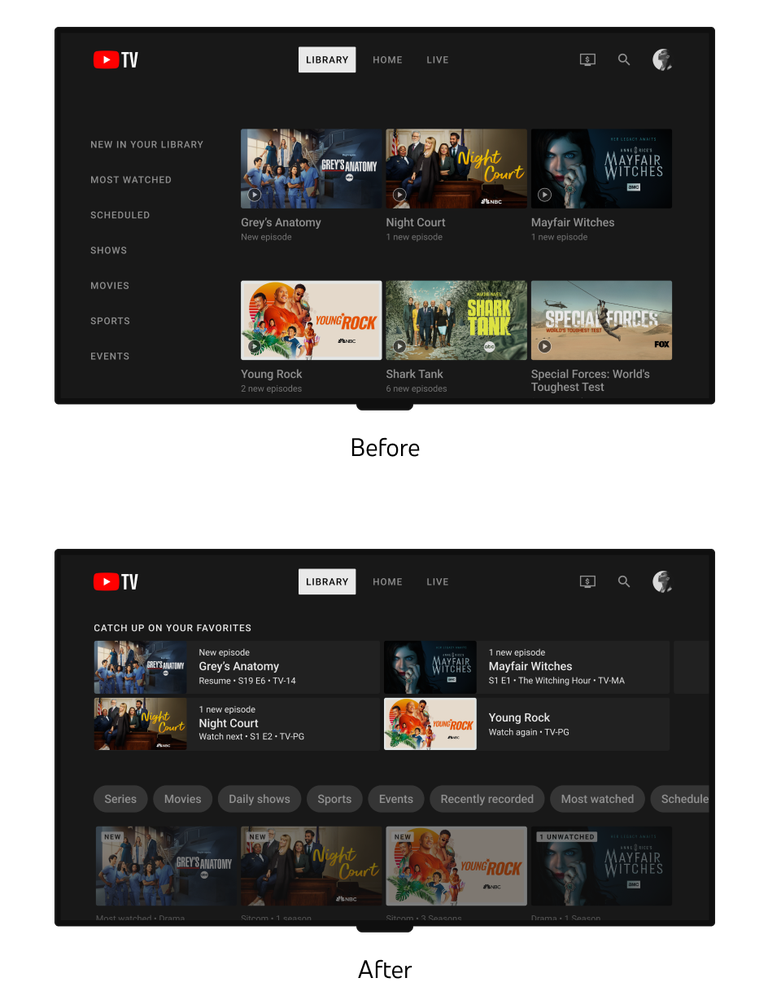This screenshot has height=1000, width=768.
Task: Open NEW Night Court thumbnail in After bottom row
Action: [x=311, y=866]
